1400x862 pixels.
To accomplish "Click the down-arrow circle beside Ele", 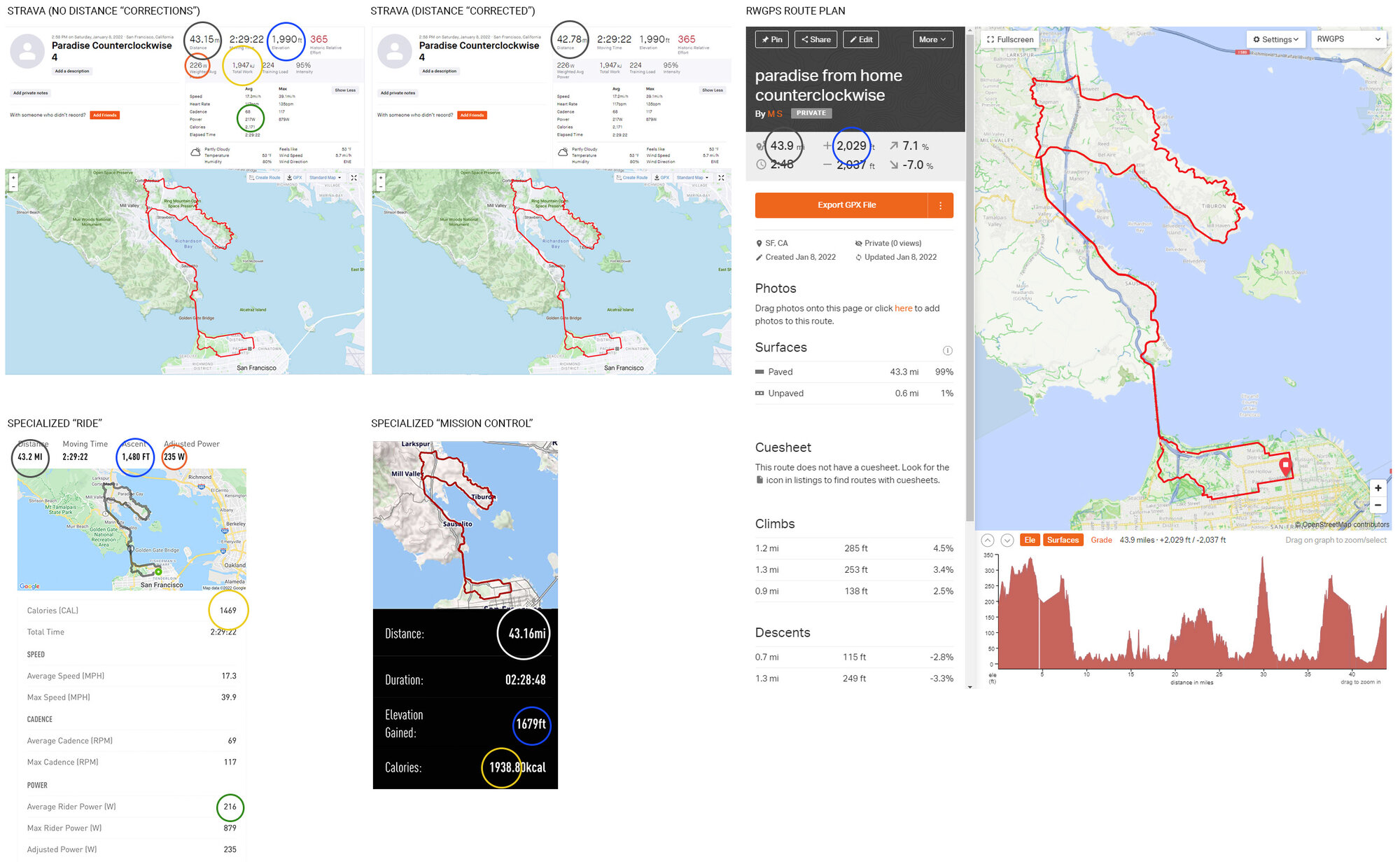I will pos(1007,540).
